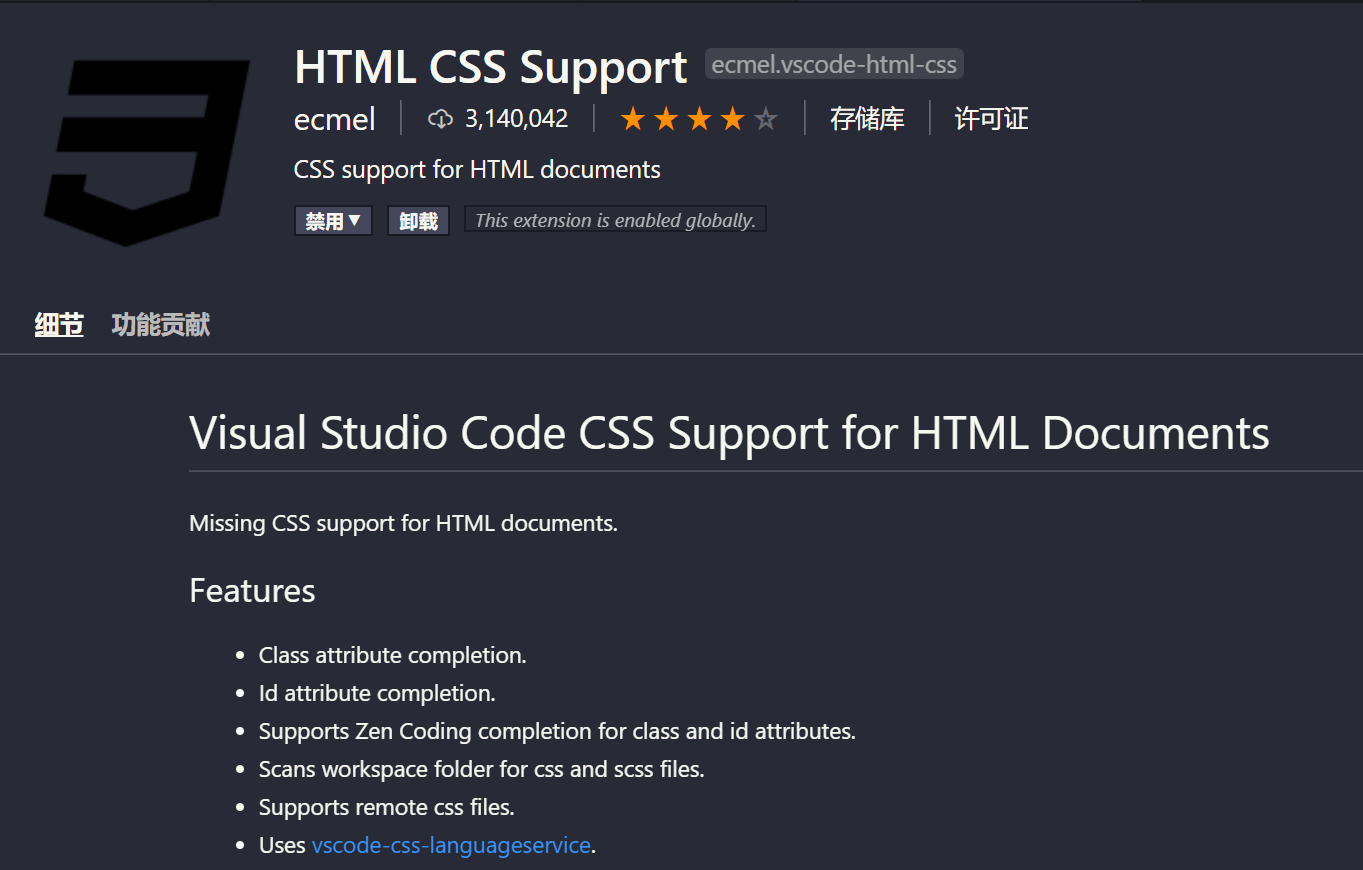This screenshot has height=870, width=1363.
Task: Click the Zen Coding completion list item
Action: click(x=557, y=731)
